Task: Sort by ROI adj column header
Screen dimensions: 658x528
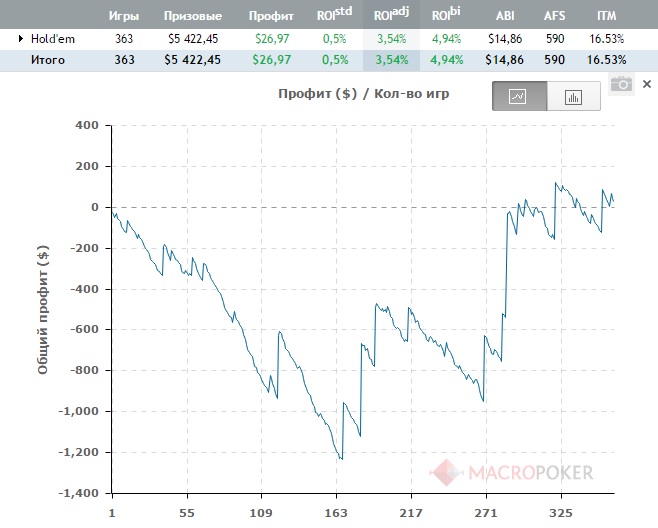Action: coord(391,13)
